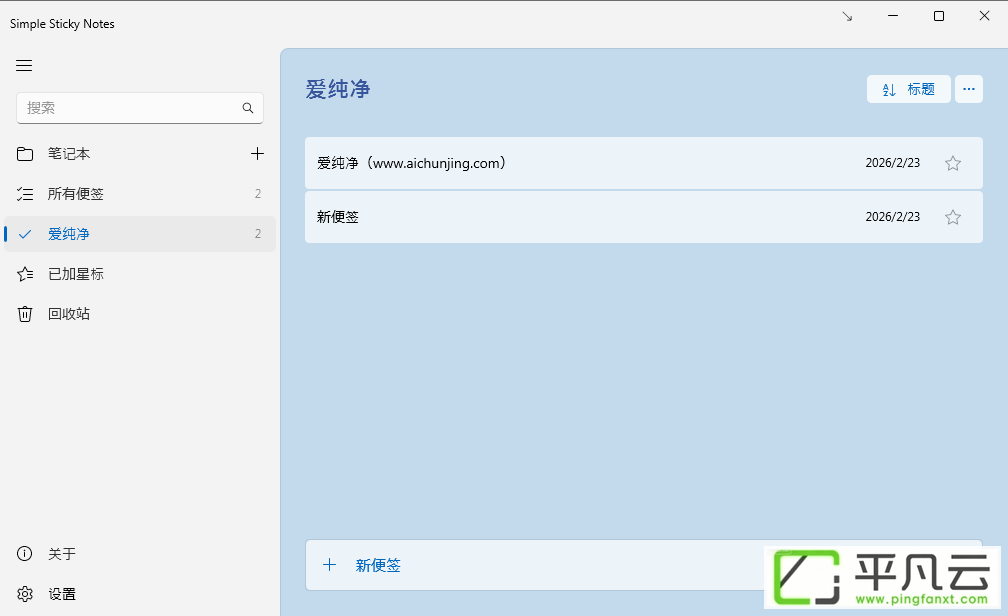Open the 关于 about page

[x=140, y=554]
